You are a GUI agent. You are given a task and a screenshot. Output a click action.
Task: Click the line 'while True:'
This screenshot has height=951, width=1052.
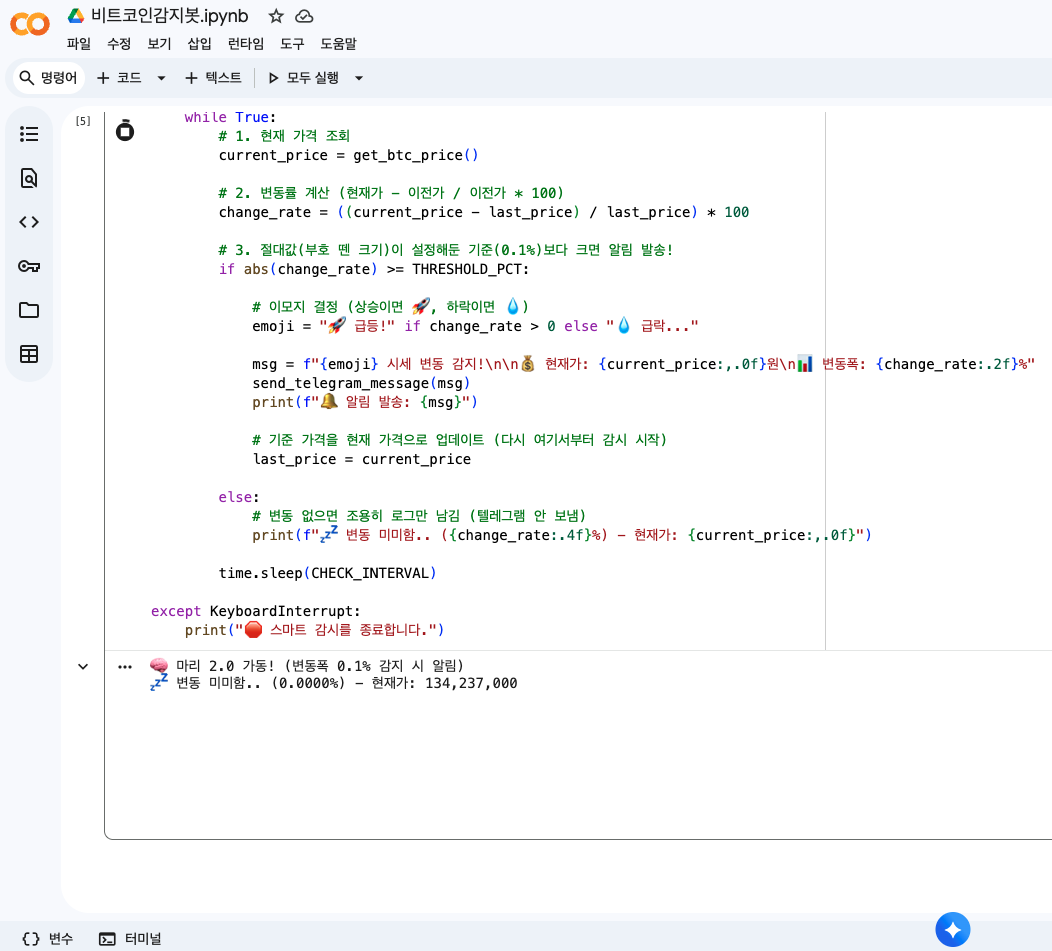point(230,117)
